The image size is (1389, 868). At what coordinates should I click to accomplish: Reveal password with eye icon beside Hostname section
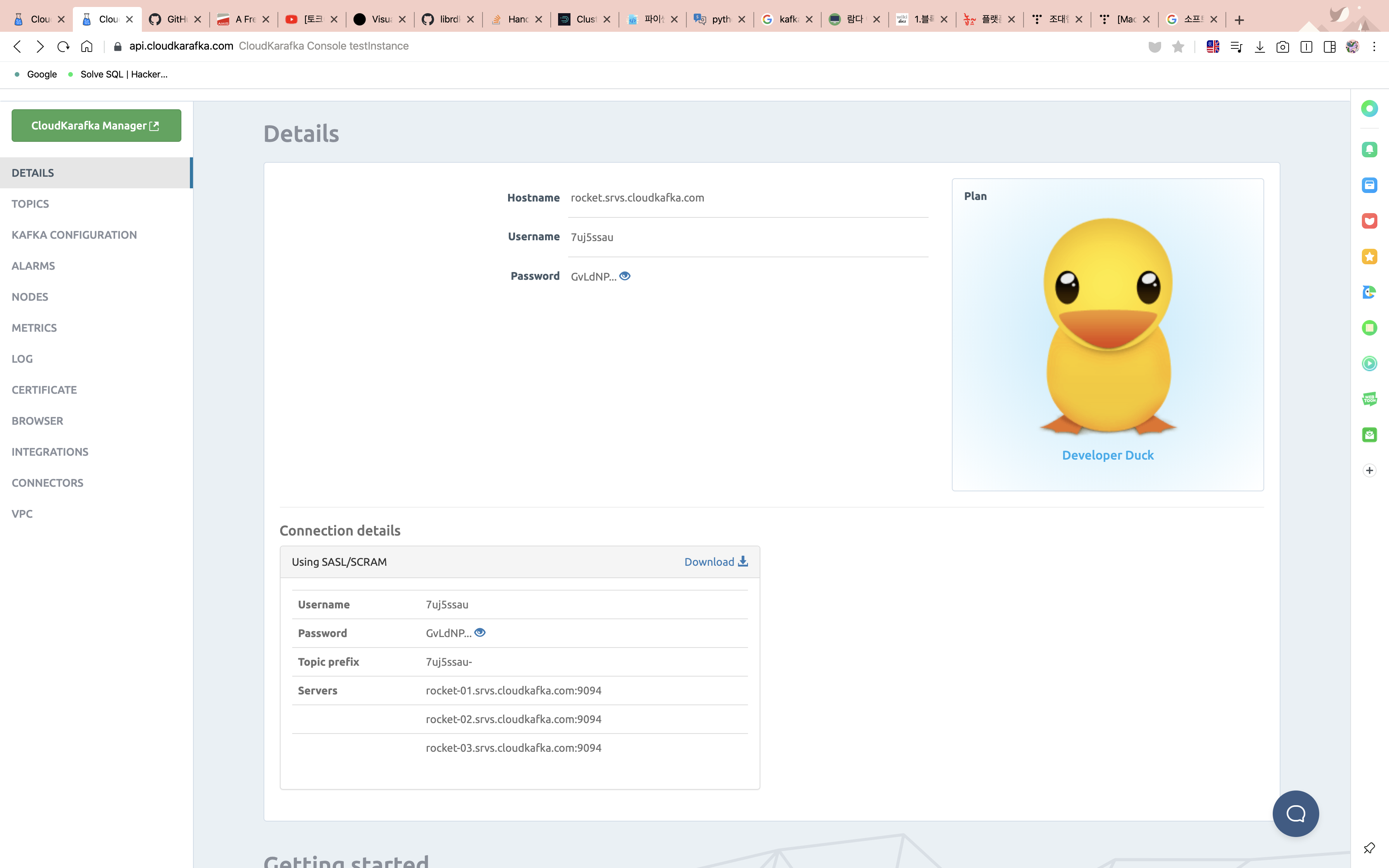(x=624, y=276)
